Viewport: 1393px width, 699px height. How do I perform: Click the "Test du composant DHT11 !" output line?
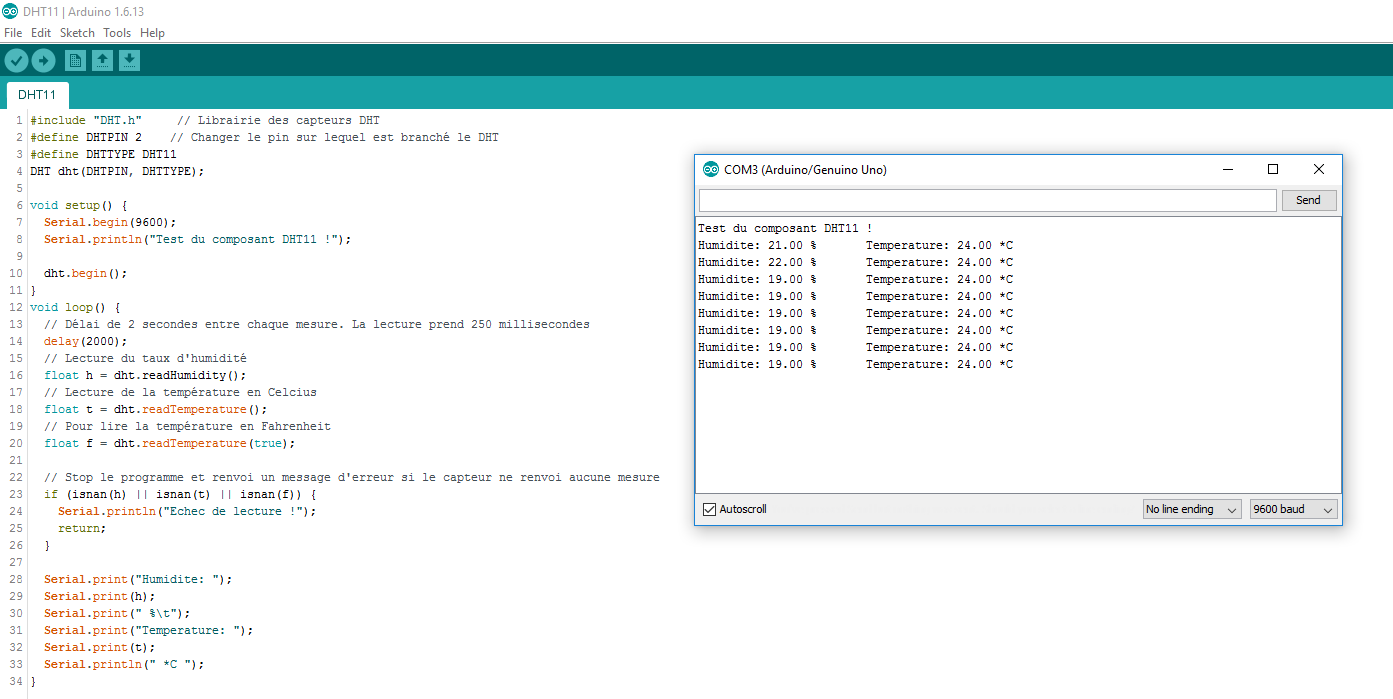(x=785, y=228)
